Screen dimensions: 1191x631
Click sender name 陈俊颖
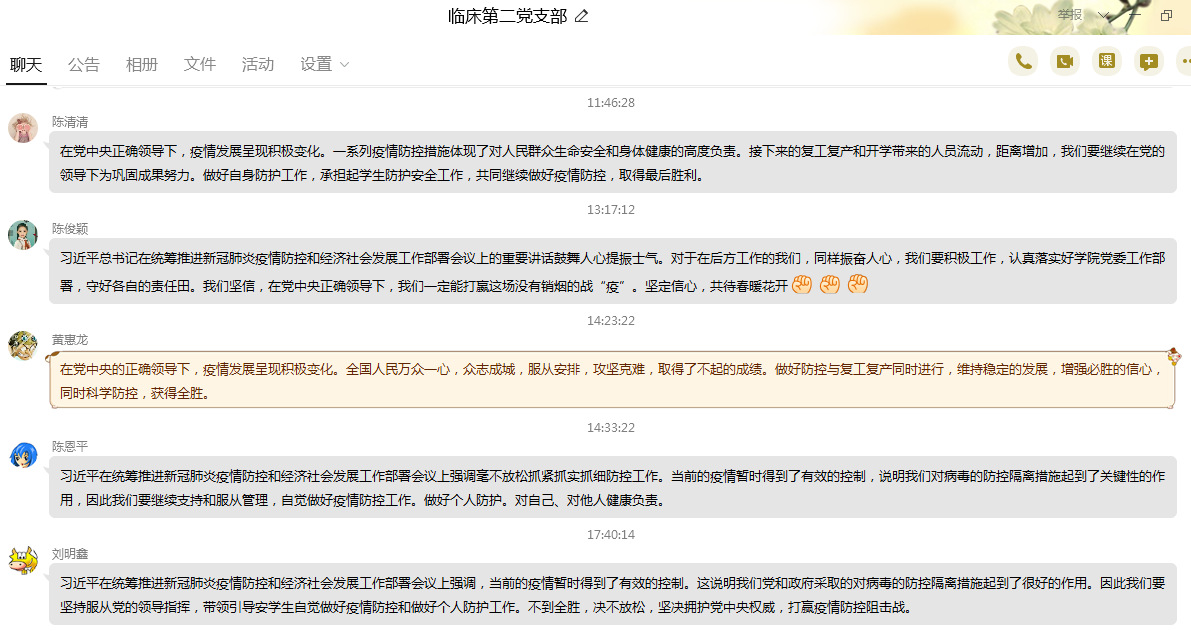click(x=70, y=229)
